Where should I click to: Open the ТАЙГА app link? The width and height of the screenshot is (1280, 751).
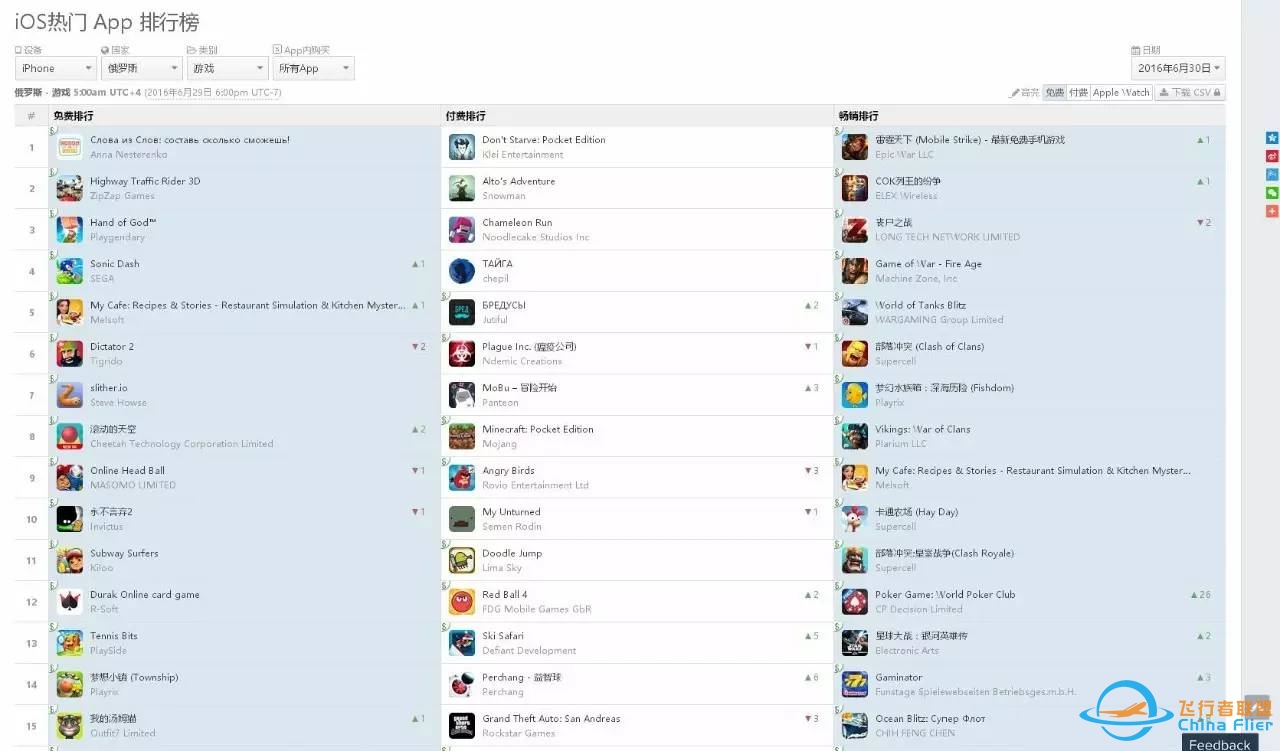click(x=497, y=264)
